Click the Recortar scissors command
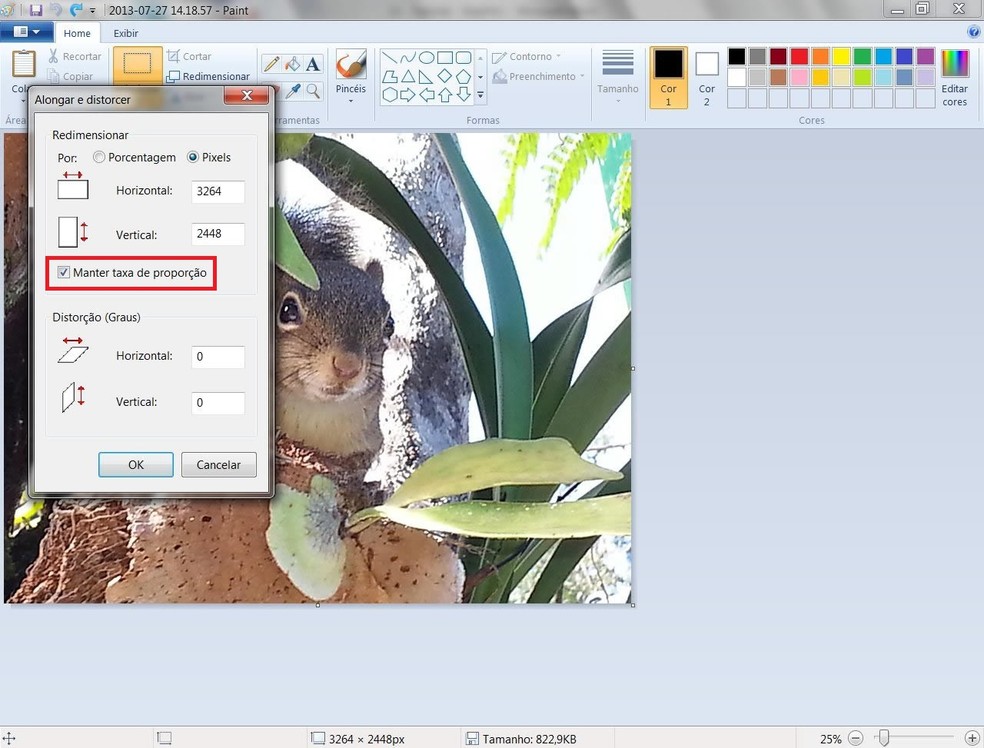Viewport: 984px width, 748px height. coord(75,56)
